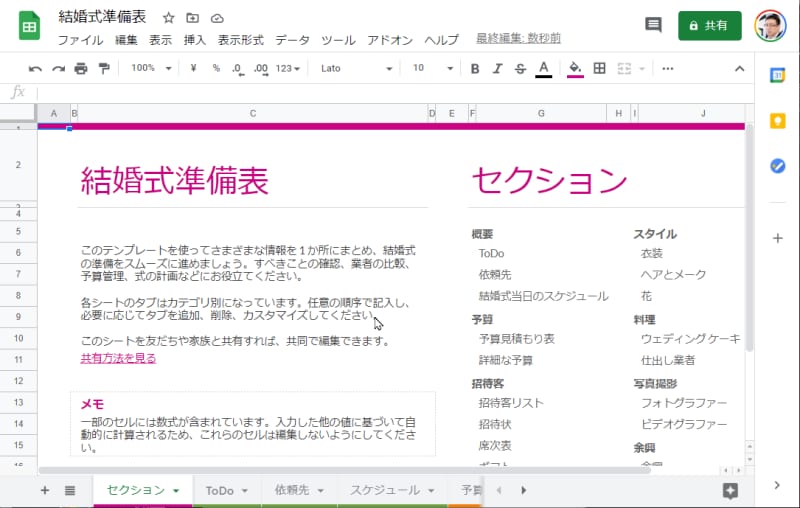
Task: Open Google Tasks side panel icon
Action: coord(777,166)
